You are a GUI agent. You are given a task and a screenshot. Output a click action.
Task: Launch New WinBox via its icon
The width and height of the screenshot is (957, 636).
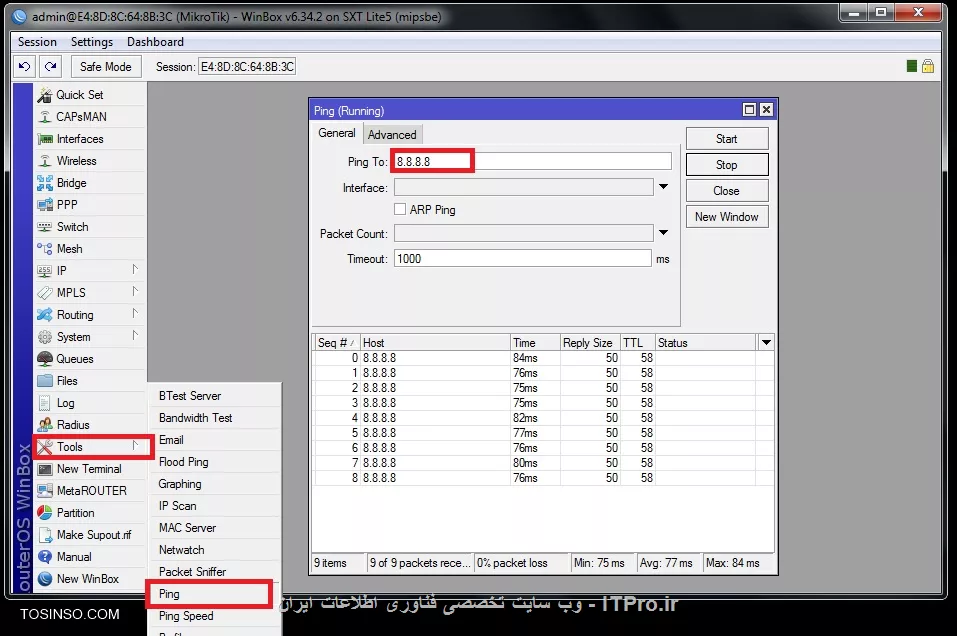45,579
